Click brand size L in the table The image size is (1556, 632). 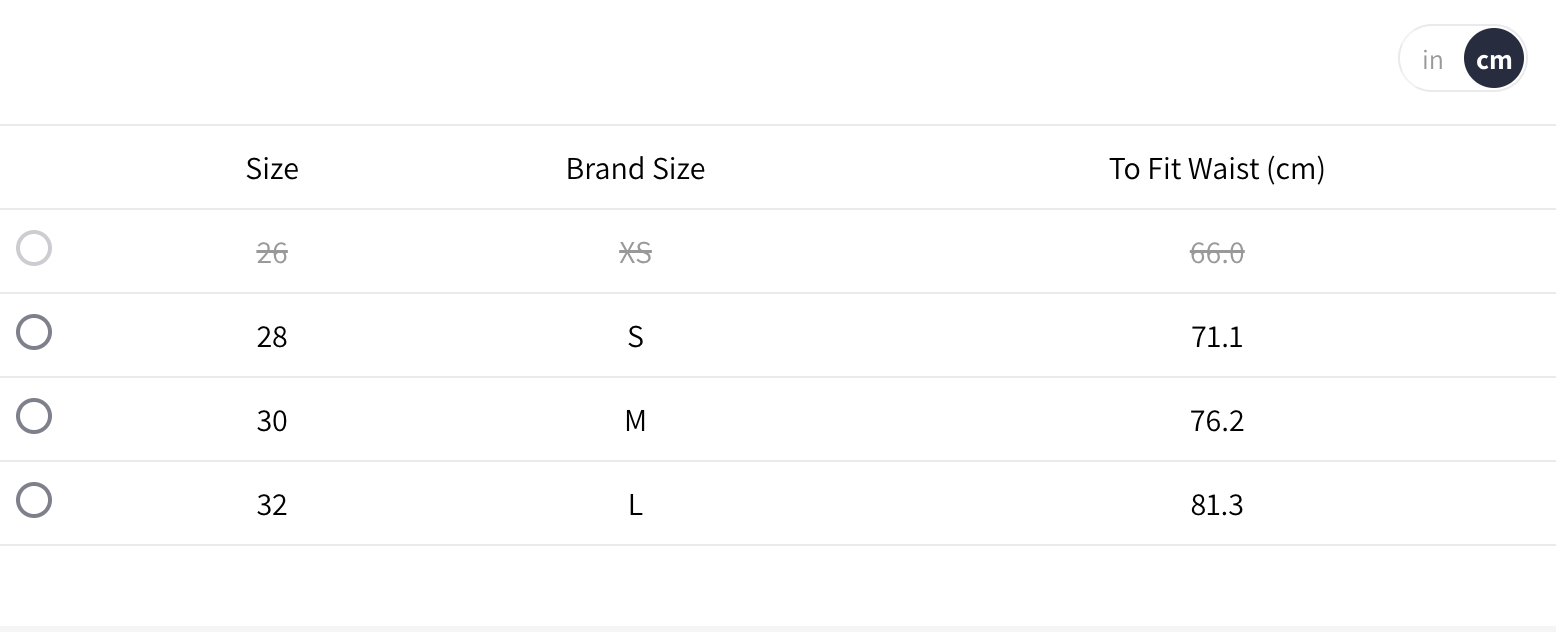[x=635, y=505]
